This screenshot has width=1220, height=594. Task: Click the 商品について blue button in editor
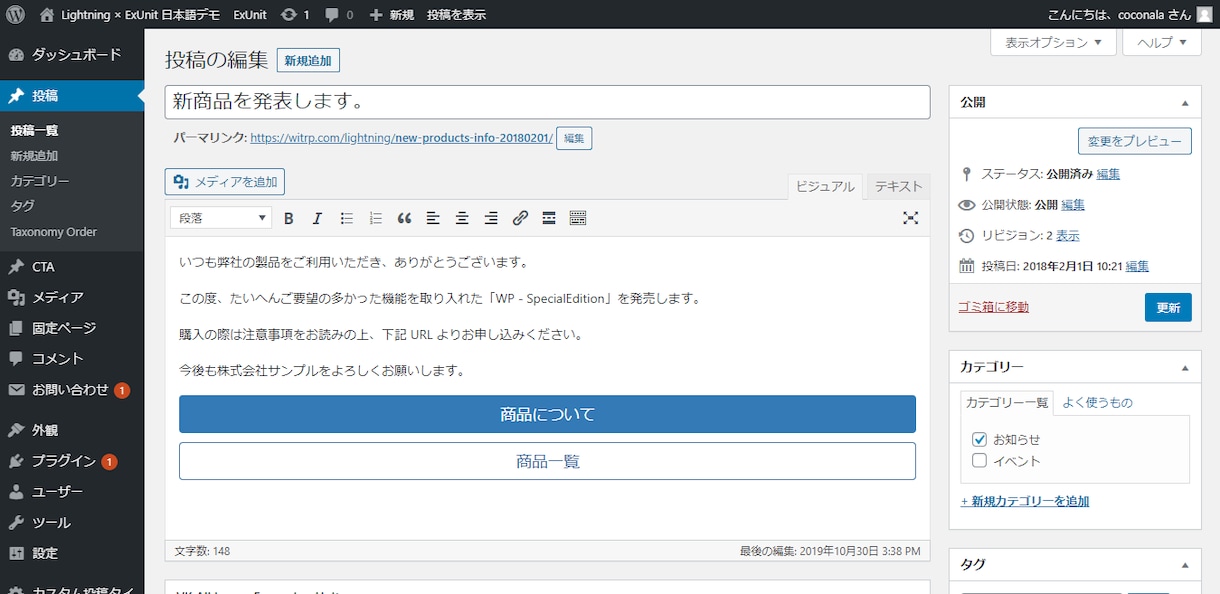[x=547, y=414]
